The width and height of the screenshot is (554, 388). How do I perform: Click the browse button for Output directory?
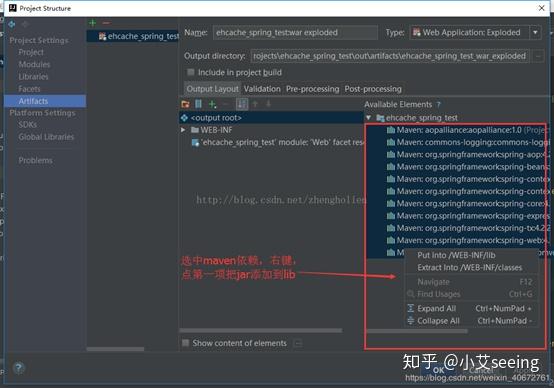(538, 56)
